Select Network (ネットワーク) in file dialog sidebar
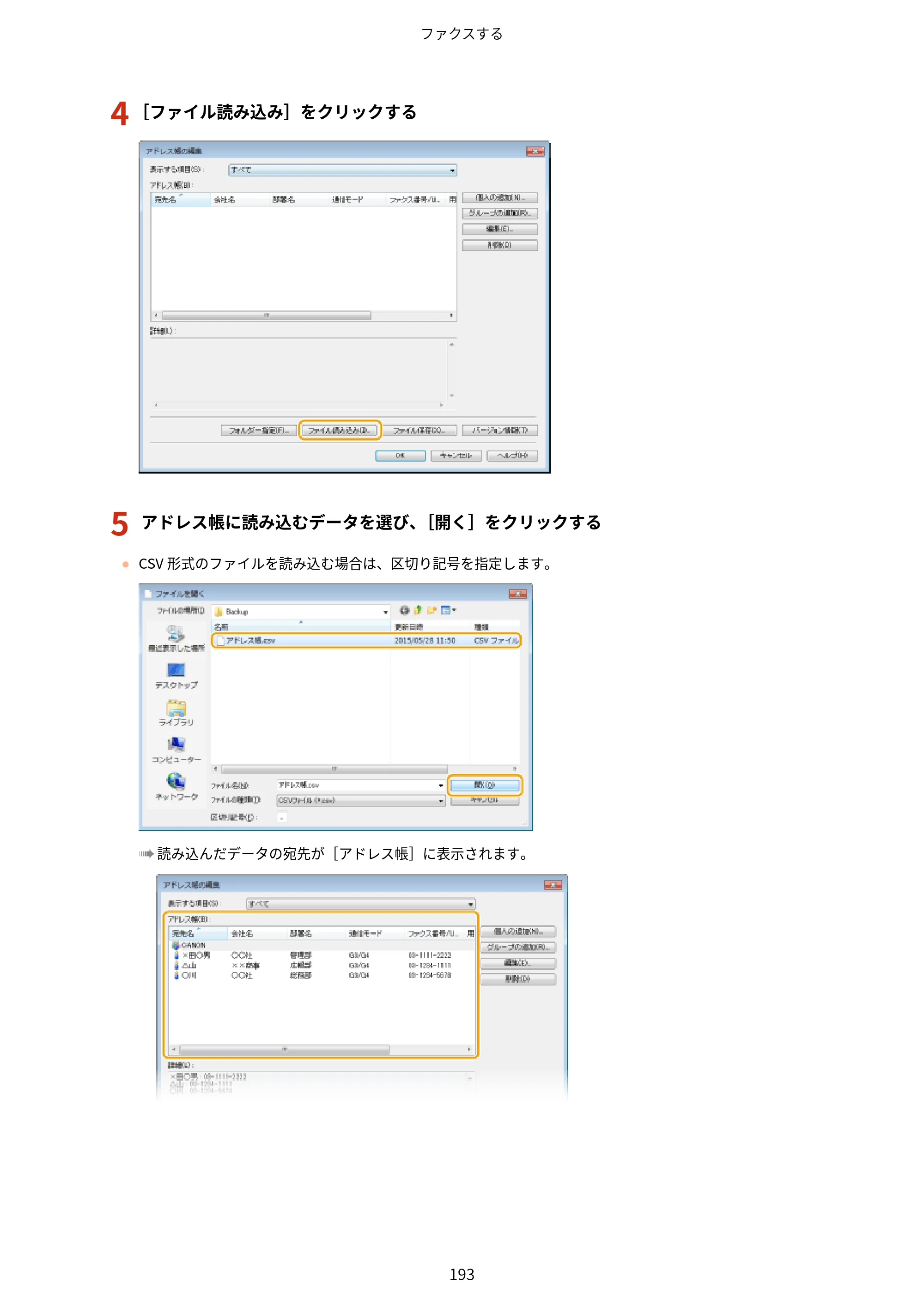This screenshot has height=1307, width=924. click(176, 787)
